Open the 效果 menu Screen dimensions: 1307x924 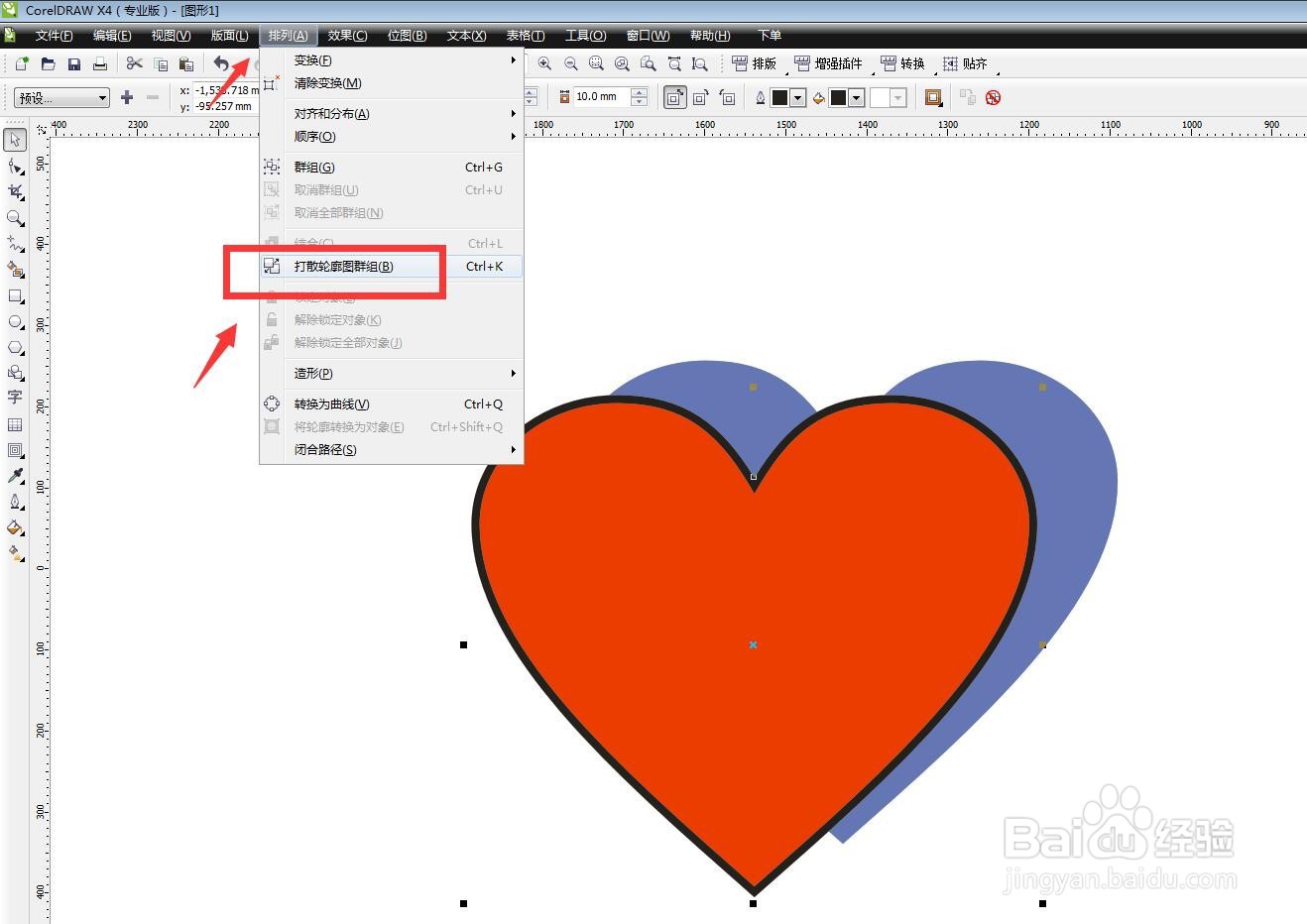pos(347,36)
